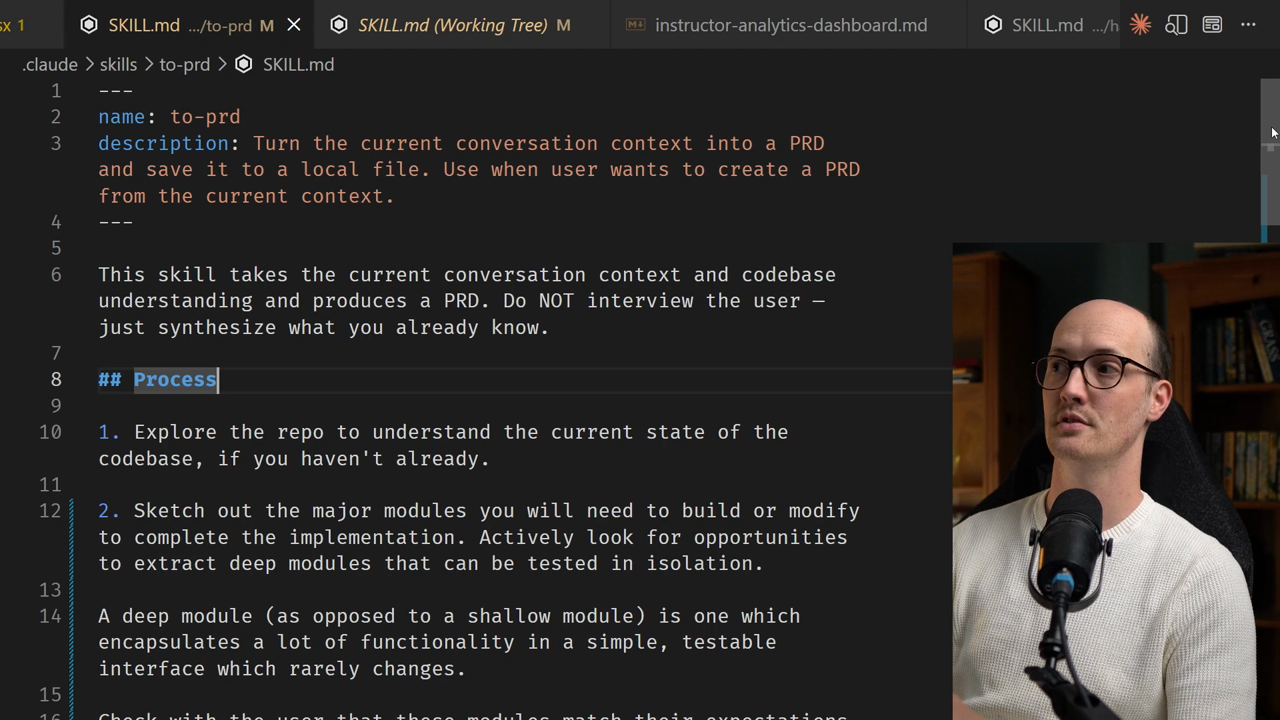1280x720 pixels.
Task: Open the layout icon beside the three-dot button
Action: (x=1212, y=25)
